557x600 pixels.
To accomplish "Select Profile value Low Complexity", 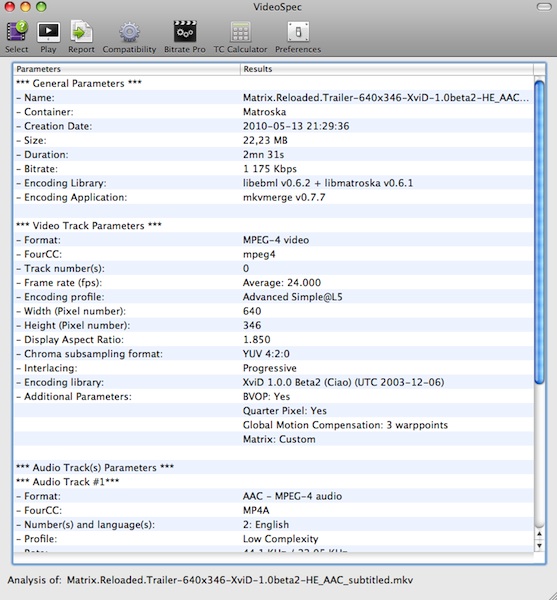I will [x=280, y=539].
